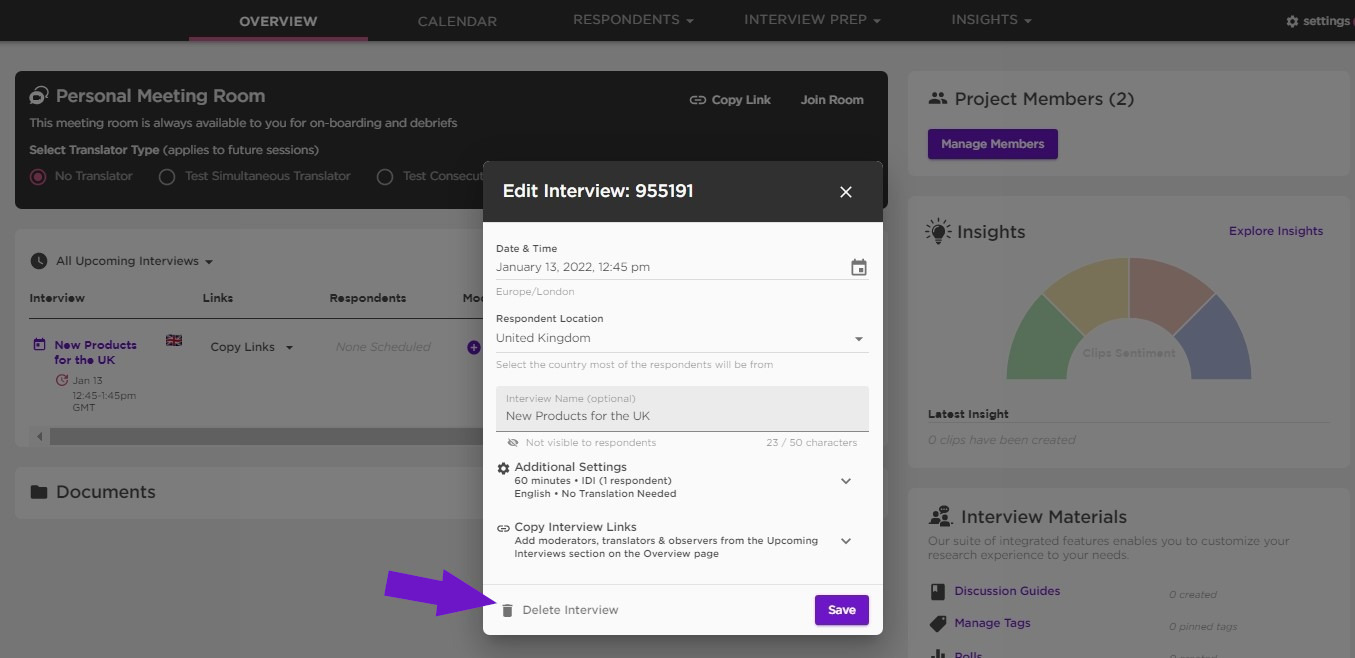Expand the Additional Settings section chevron
This screenshot has height=658, width=1355.
pos(846,481)
